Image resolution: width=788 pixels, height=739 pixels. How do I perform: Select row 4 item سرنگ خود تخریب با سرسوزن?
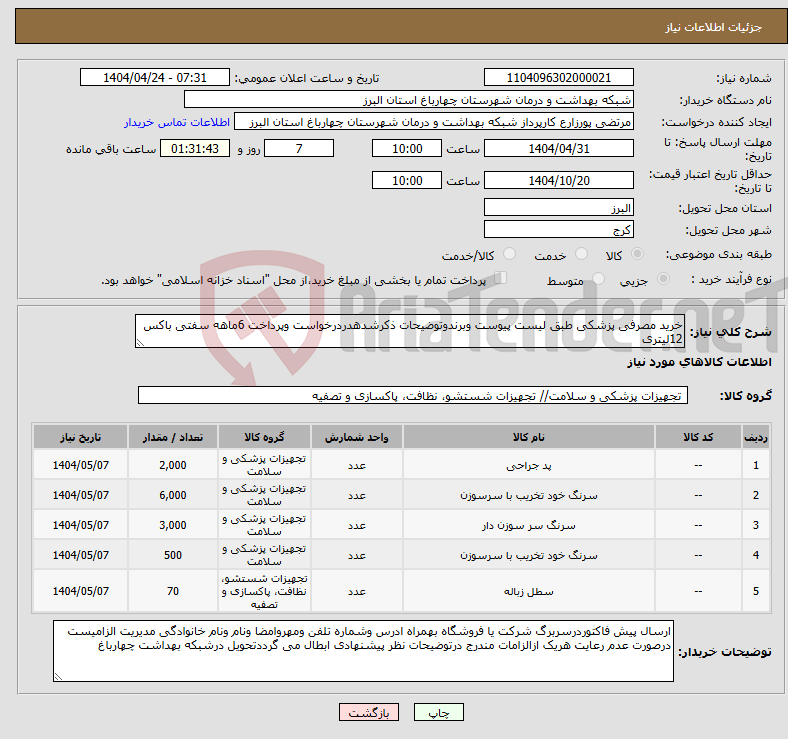(x=529, y=555)
